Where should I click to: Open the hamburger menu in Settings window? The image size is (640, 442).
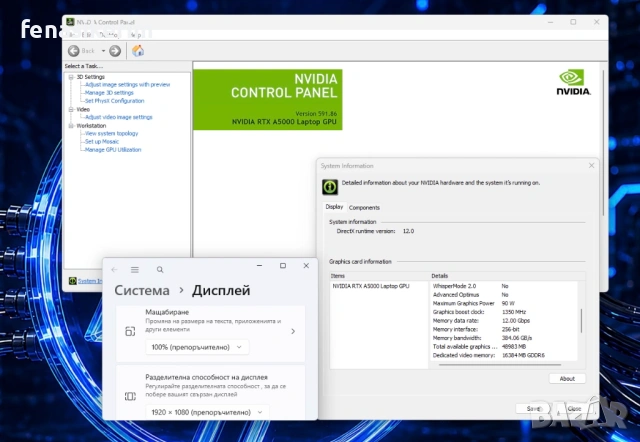coord(135,269)
